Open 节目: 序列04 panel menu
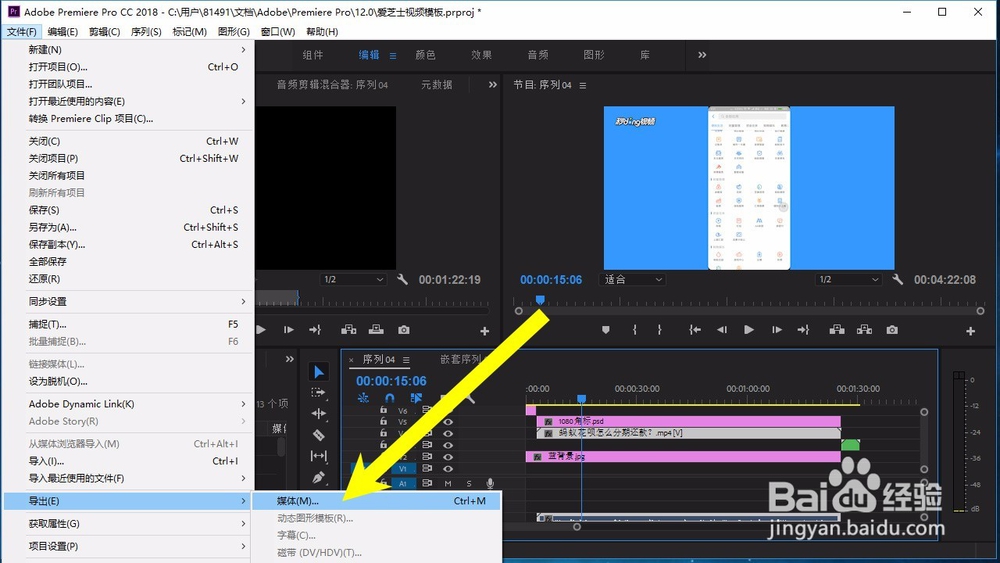Screen dimensions: 1000x563 click(582, 85)
